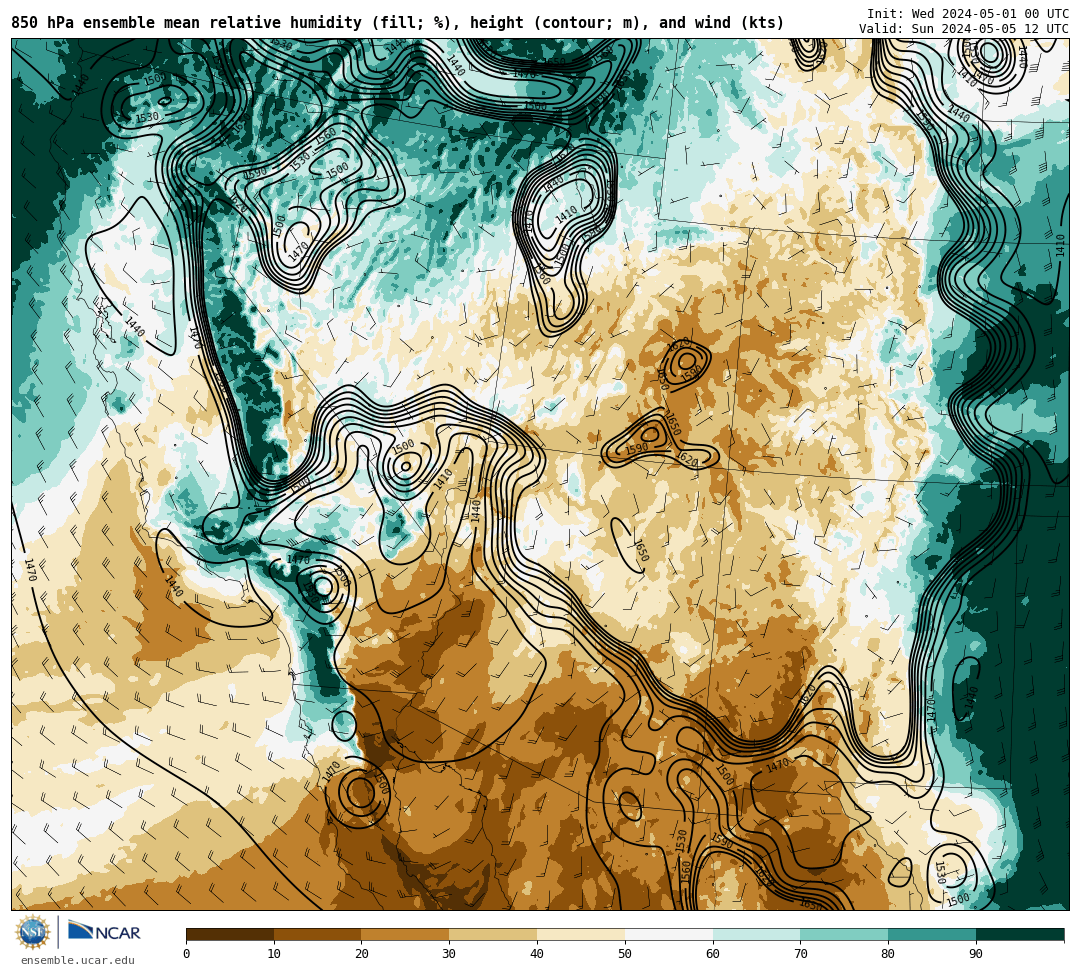Click the Valid: Sun 2024-05-05 12 UTC text
Image resolution: width=1080 pixels, height=973 pixels.
click(x=964, y=28)
